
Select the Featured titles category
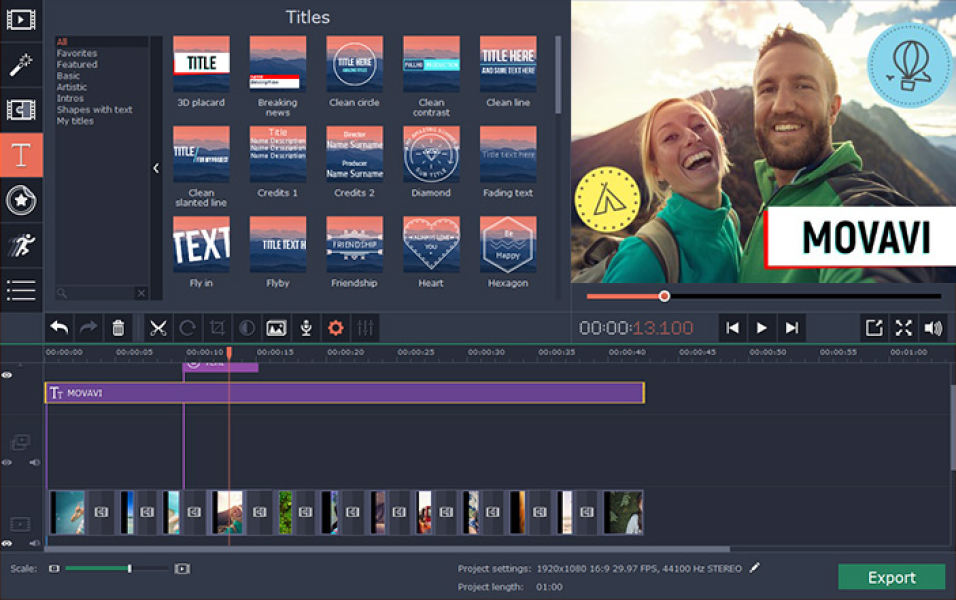pyautogui.click(x=77, y=64)
